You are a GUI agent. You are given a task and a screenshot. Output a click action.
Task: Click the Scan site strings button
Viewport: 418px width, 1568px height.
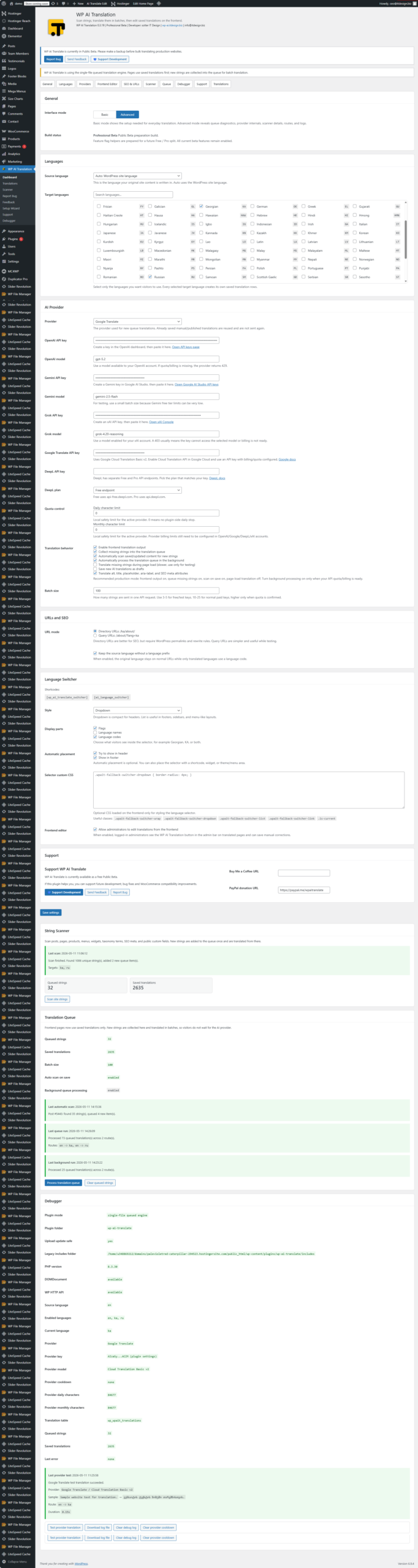click(x=58, y=999)
